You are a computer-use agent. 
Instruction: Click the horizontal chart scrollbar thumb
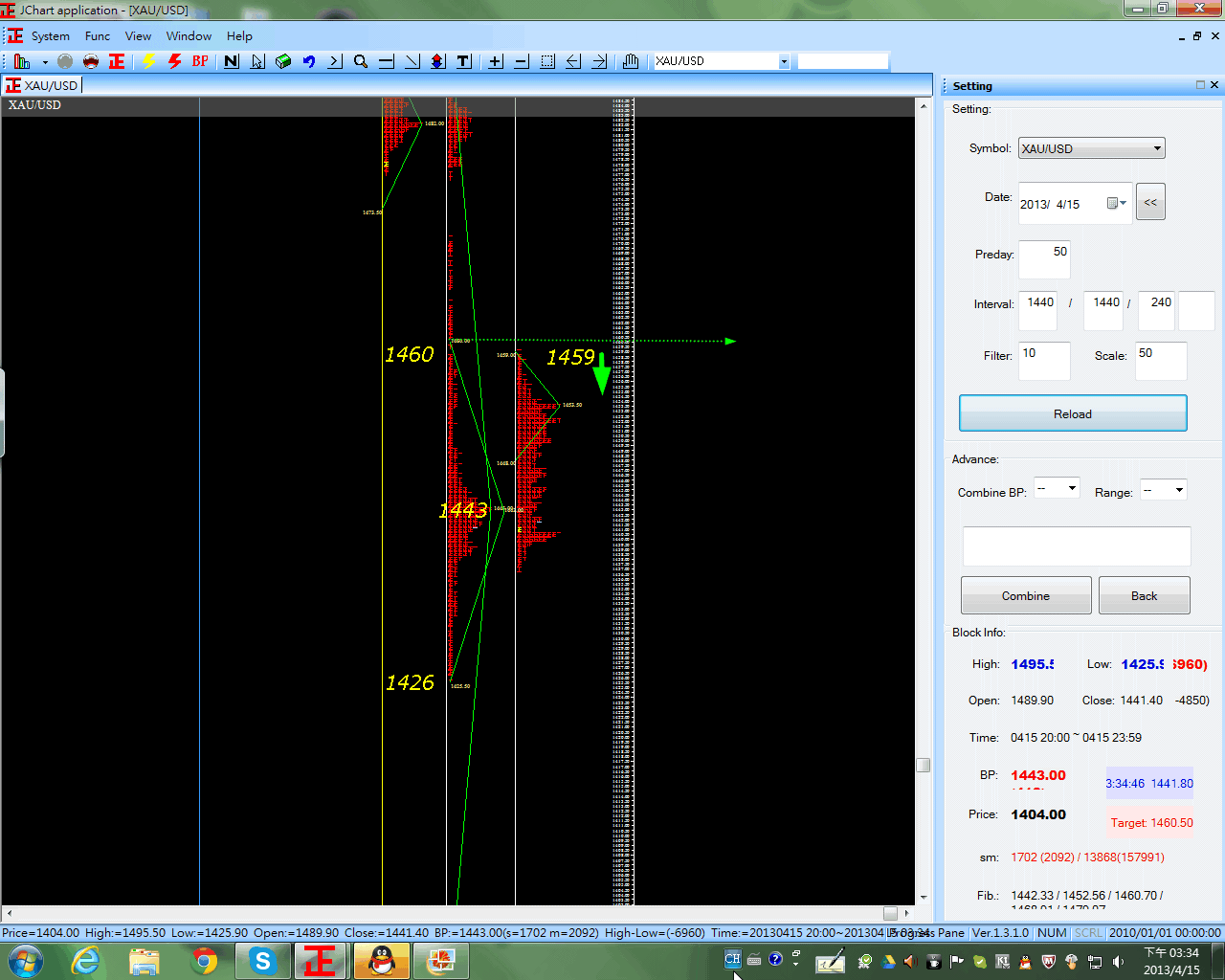890,913
